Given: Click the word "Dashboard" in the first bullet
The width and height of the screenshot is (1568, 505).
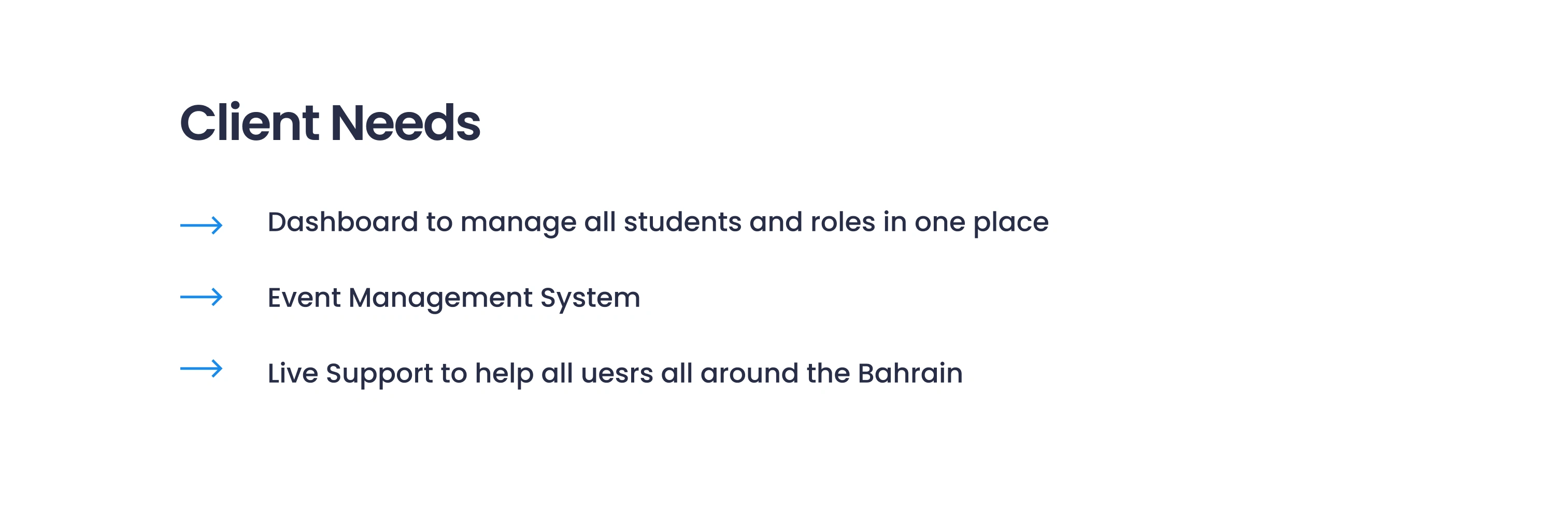Looking at the screenshot, I should coord(343,222).
